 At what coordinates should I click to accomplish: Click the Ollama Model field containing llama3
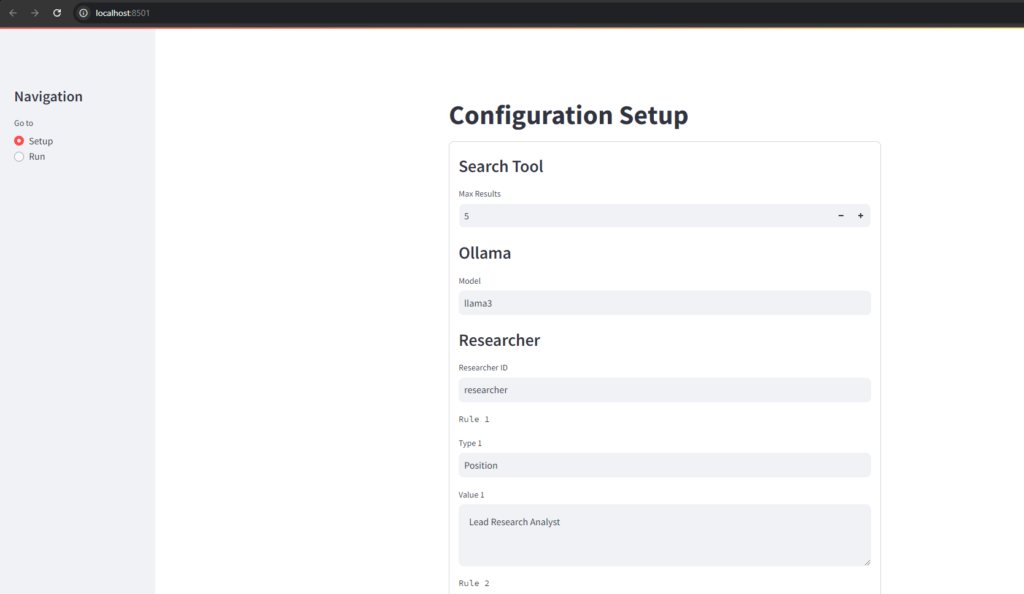664,303
